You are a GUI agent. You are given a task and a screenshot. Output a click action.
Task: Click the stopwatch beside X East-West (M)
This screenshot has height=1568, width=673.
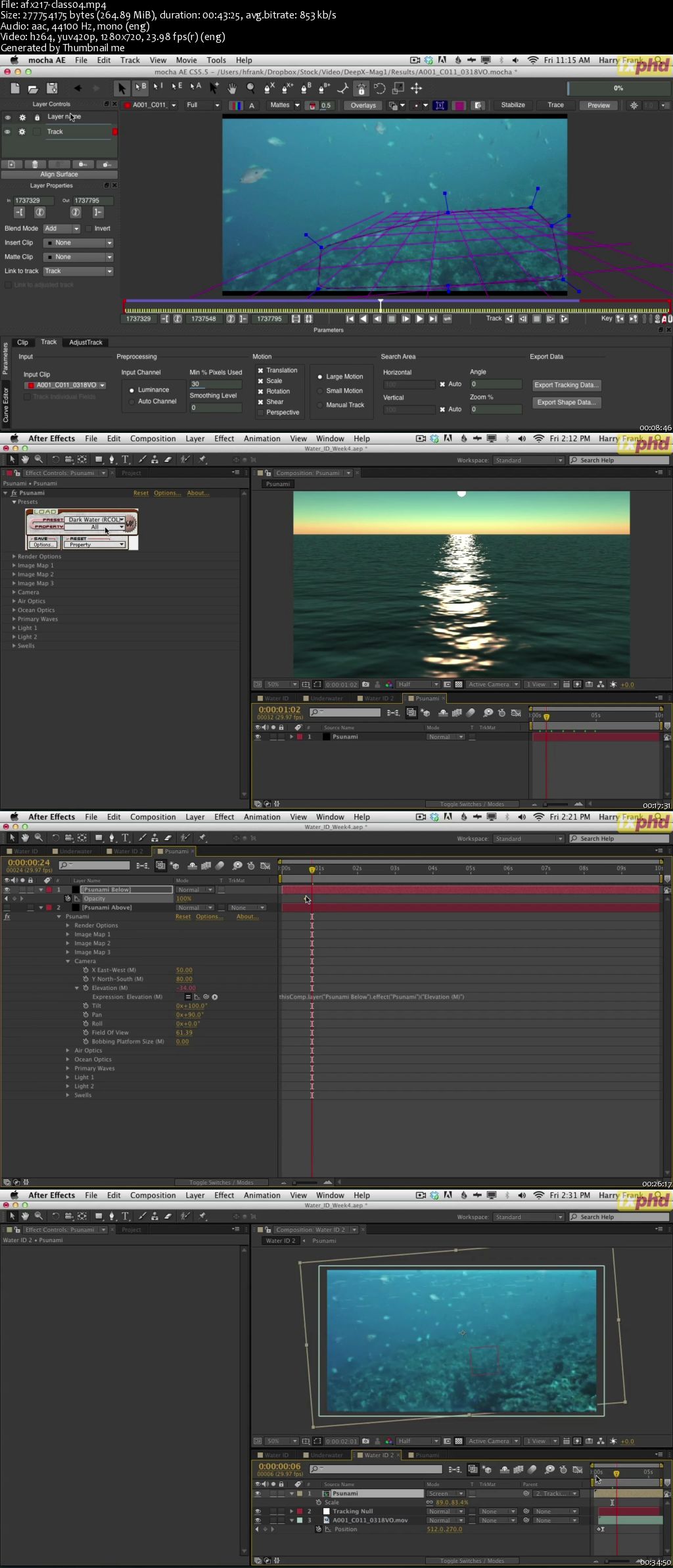(86, 970)
